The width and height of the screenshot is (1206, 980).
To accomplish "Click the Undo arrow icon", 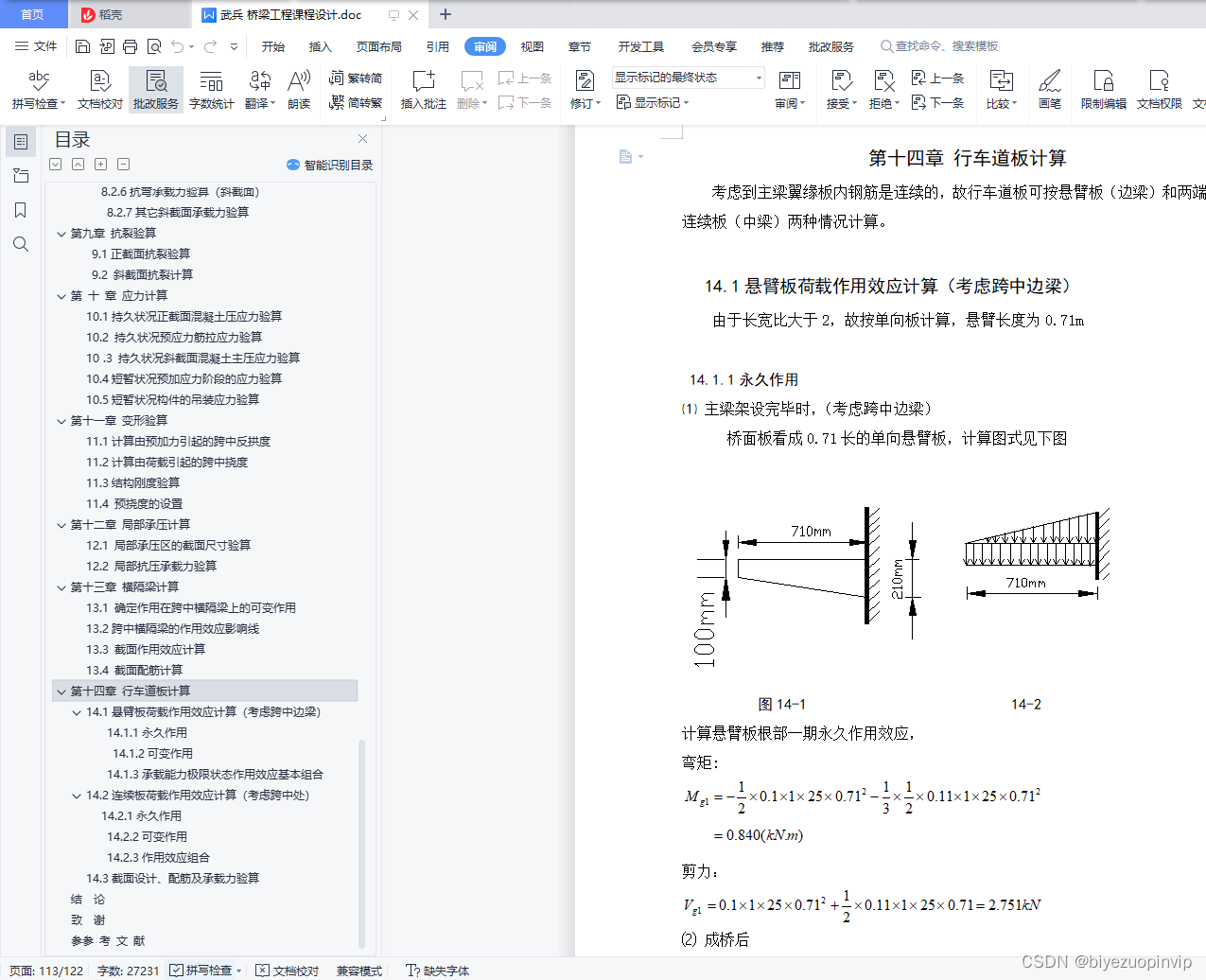I will tap(177, 46).
